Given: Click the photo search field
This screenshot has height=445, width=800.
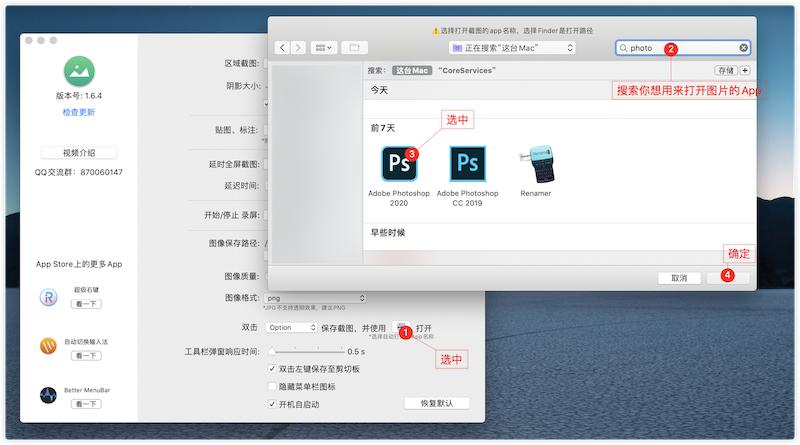Looking at the screenshot, I should pos(683,48).
